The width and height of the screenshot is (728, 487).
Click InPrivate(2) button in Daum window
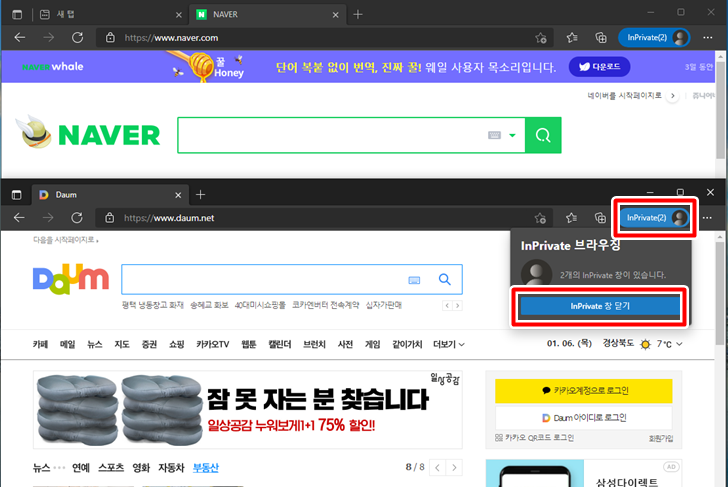point(654,218)
